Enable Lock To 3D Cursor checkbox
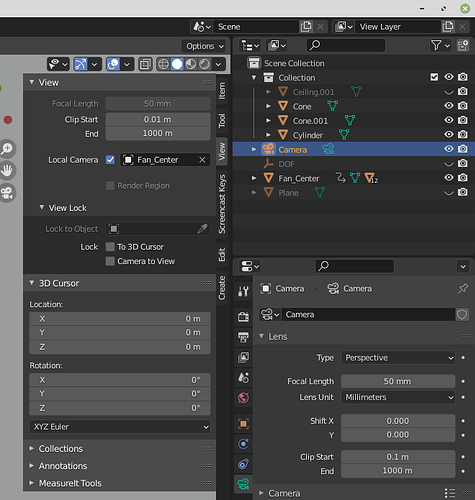The height and width of the screenshot is (500, 475). click(x=110, y=247)
